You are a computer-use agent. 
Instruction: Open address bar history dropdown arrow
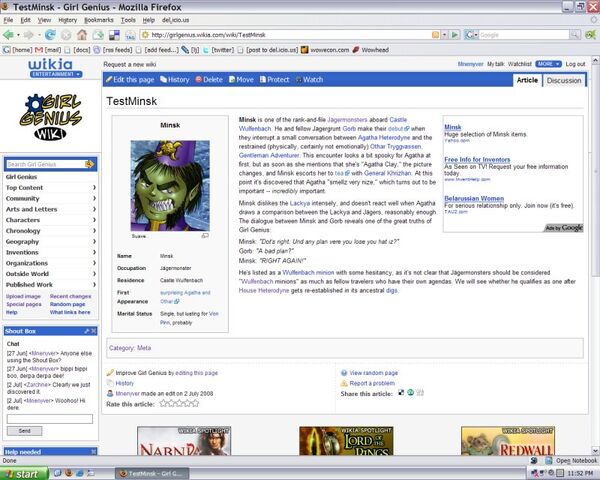444,35
